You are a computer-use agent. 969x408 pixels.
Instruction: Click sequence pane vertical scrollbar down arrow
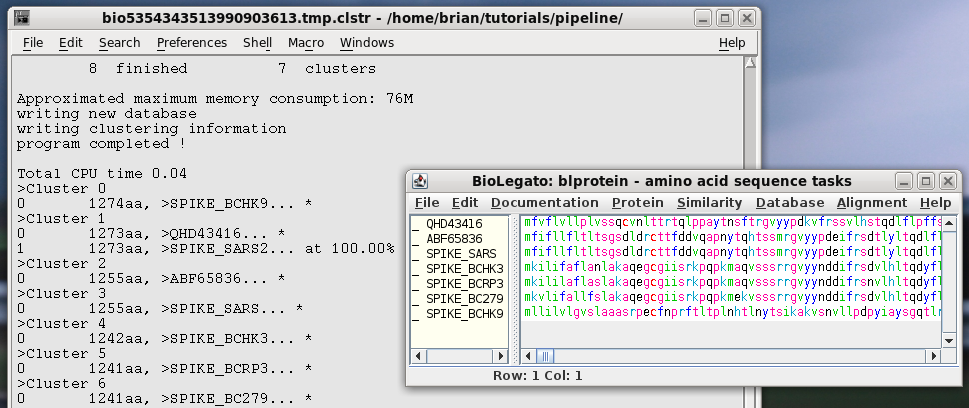951,339
